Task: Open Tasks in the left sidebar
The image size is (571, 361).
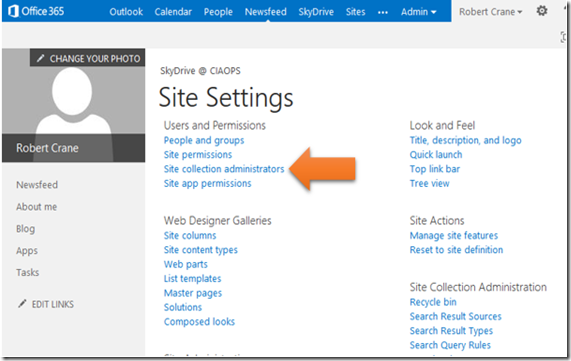Action: coord(27,272)
